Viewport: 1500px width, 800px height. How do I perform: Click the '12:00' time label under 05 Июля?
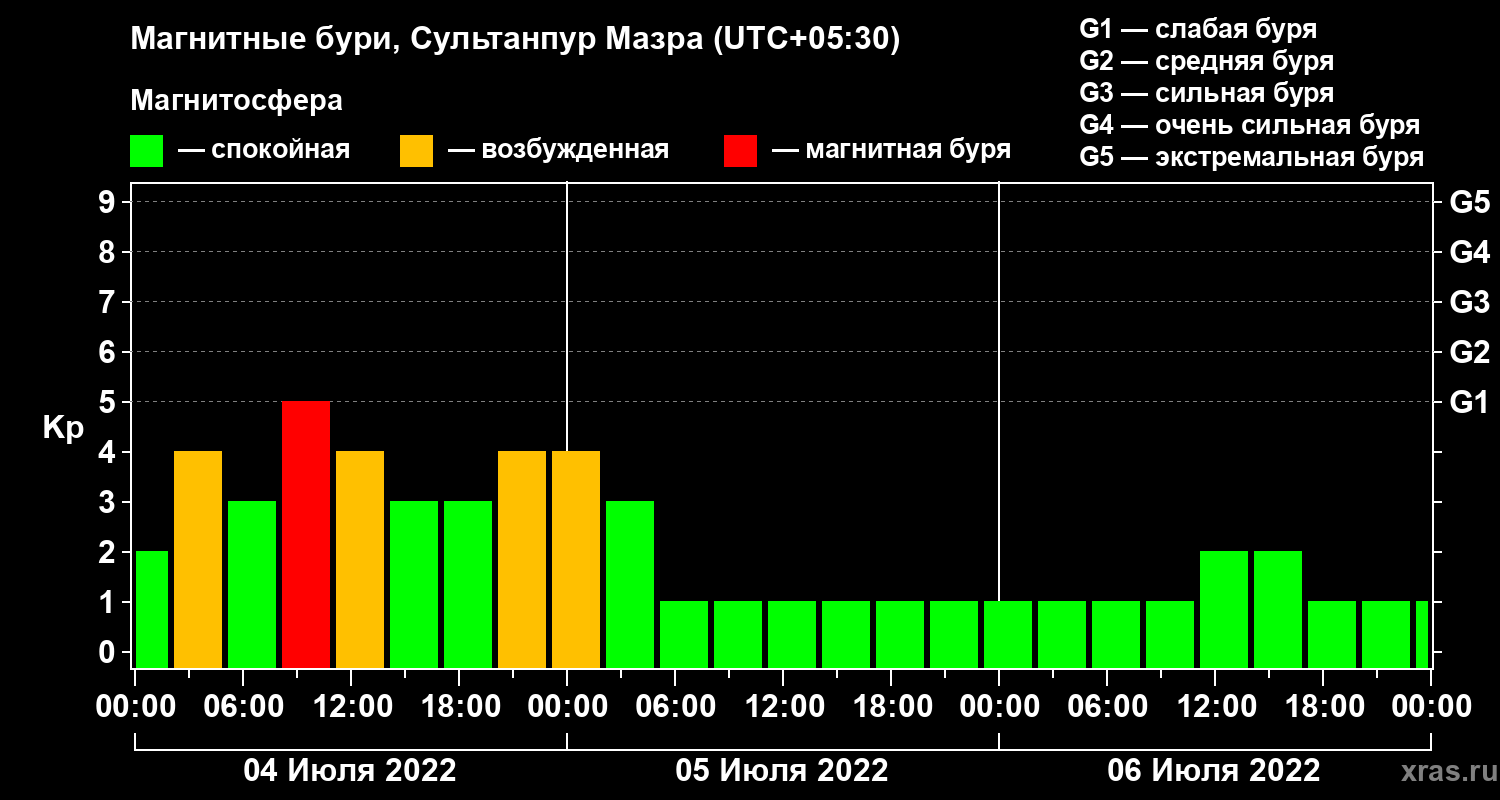[783, 707]
